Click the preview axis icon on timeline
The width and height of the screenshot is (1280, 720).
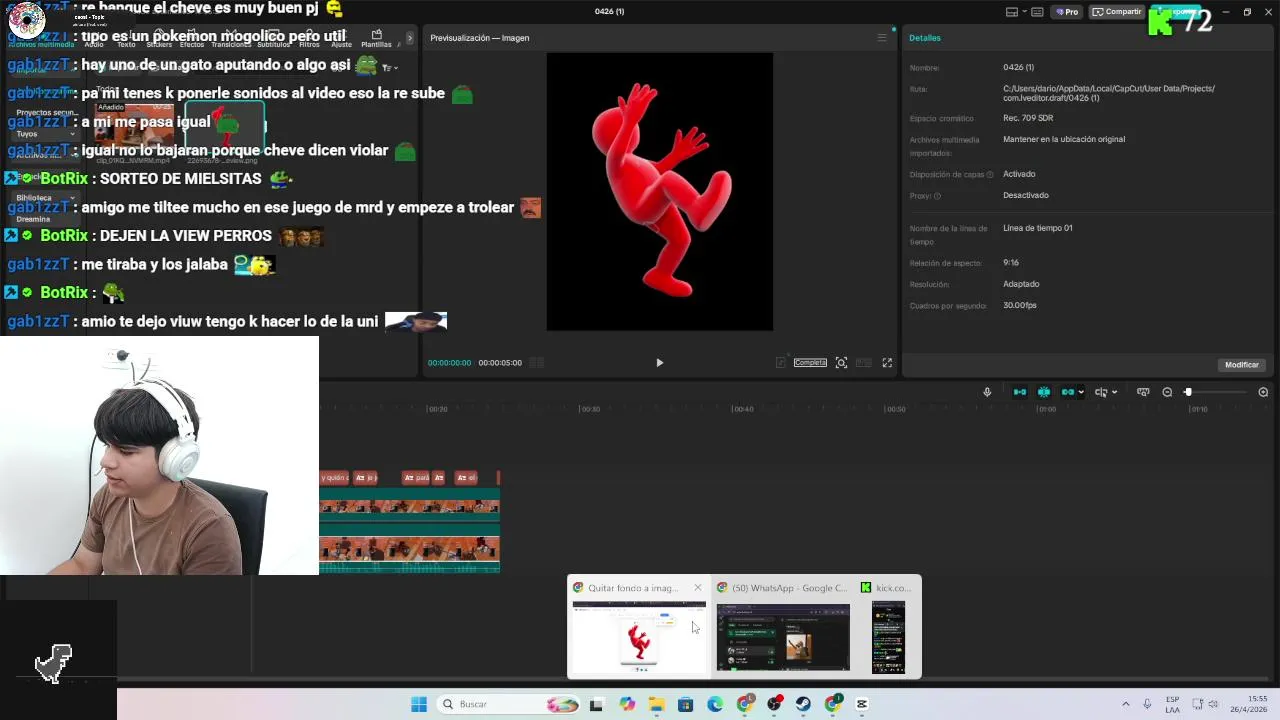point(1143,392)
